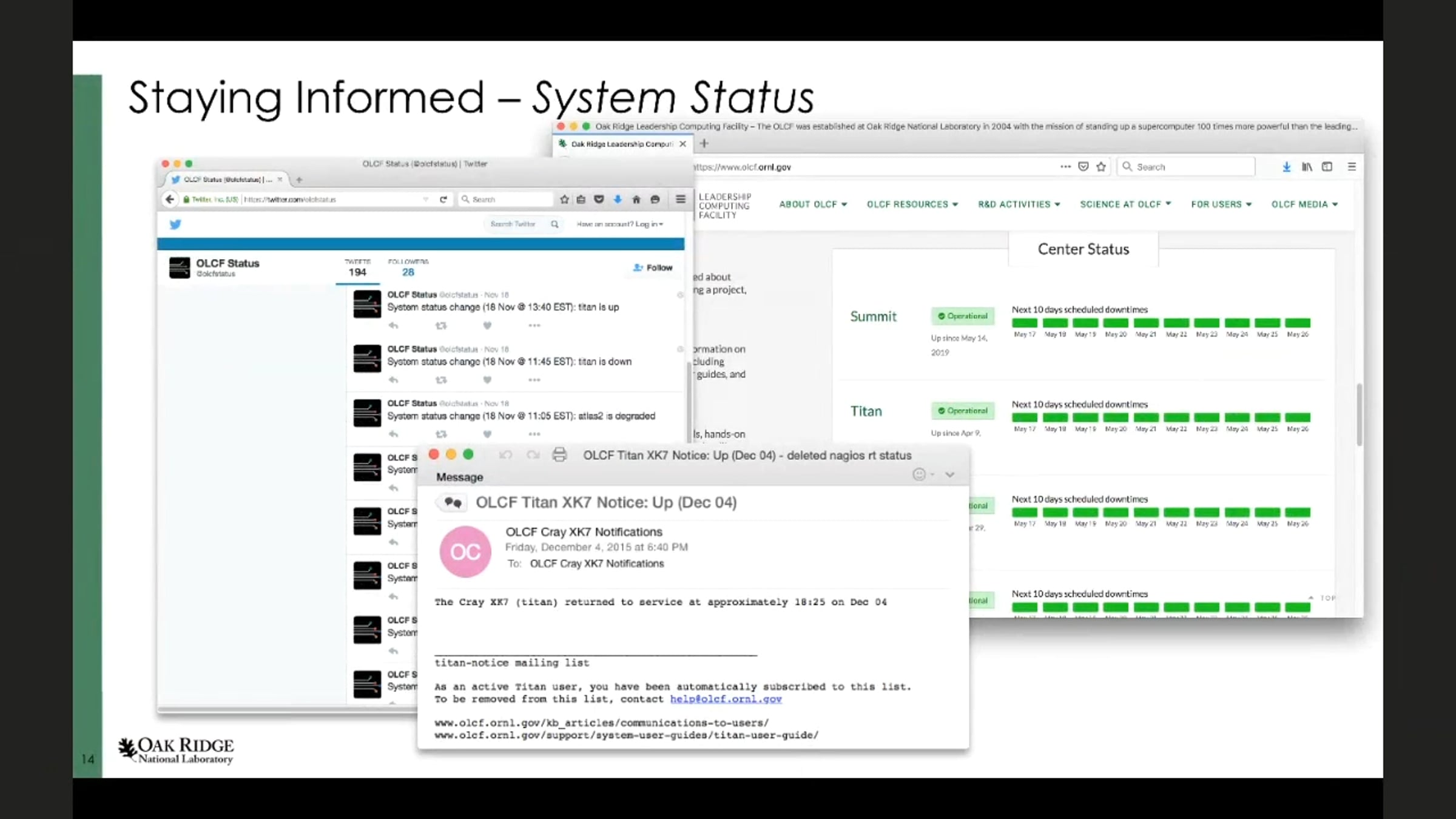1456x819 pixels.
Task: Like the 'atlas2 is degraded' tweet
Action: [x=487, y=434]
